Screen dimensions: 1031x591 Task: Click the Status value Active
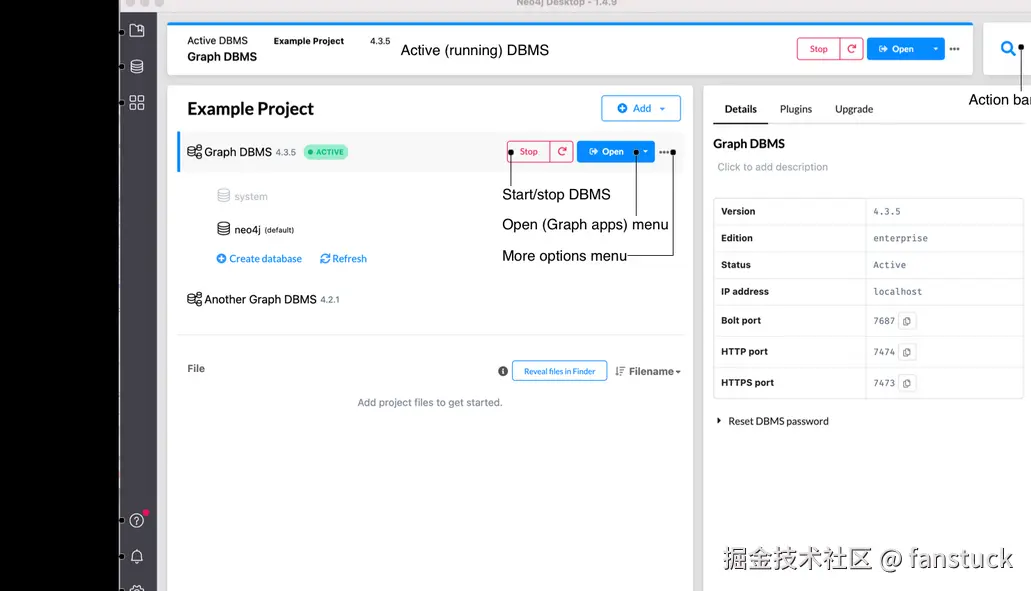point(889,265)
